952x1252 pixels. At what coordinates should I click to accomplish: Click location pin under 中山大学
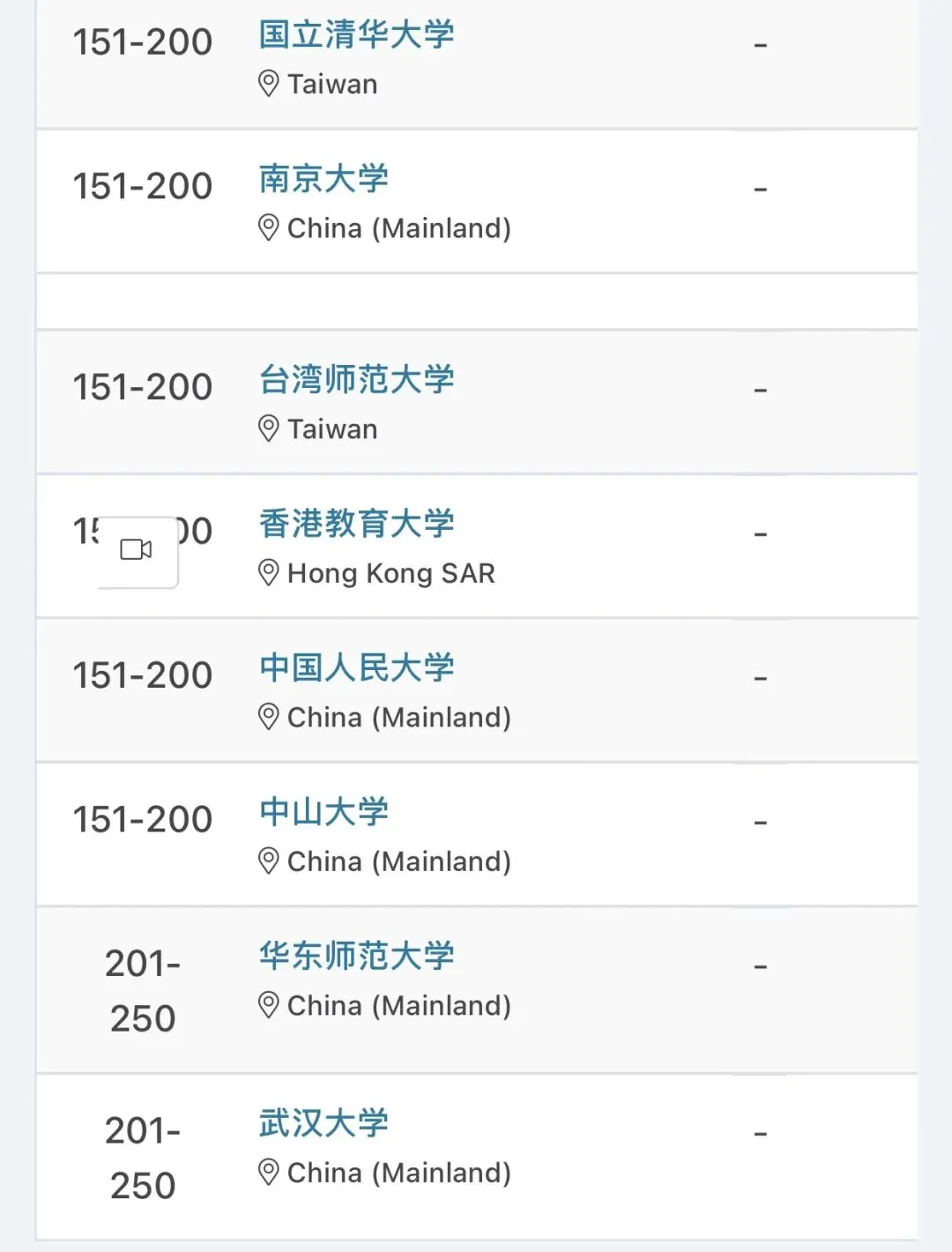269,861
